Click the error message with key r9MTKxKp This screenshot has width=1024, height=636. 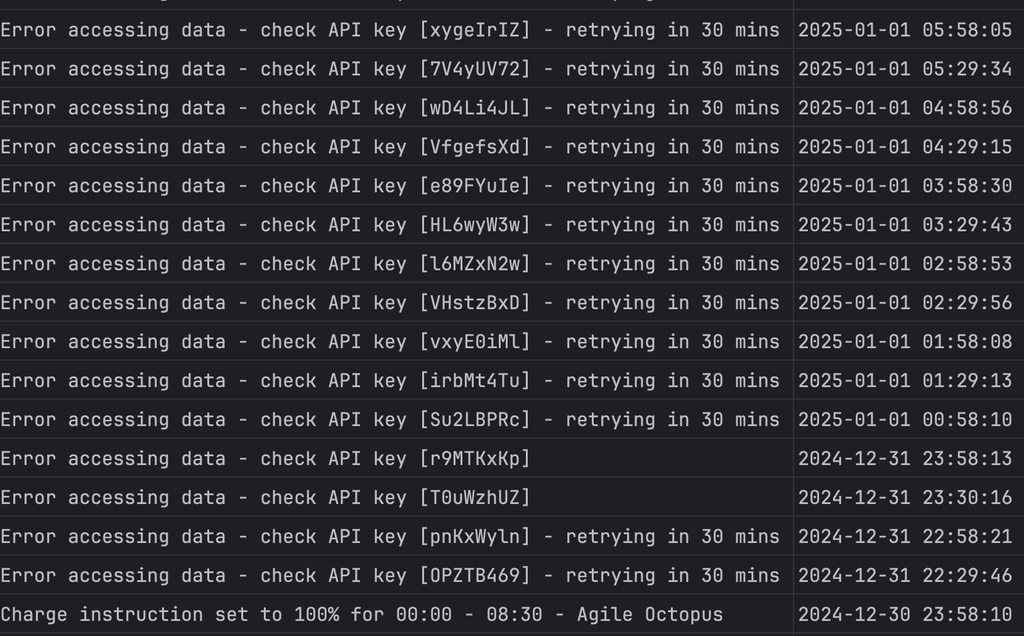[x=265, y=459]
